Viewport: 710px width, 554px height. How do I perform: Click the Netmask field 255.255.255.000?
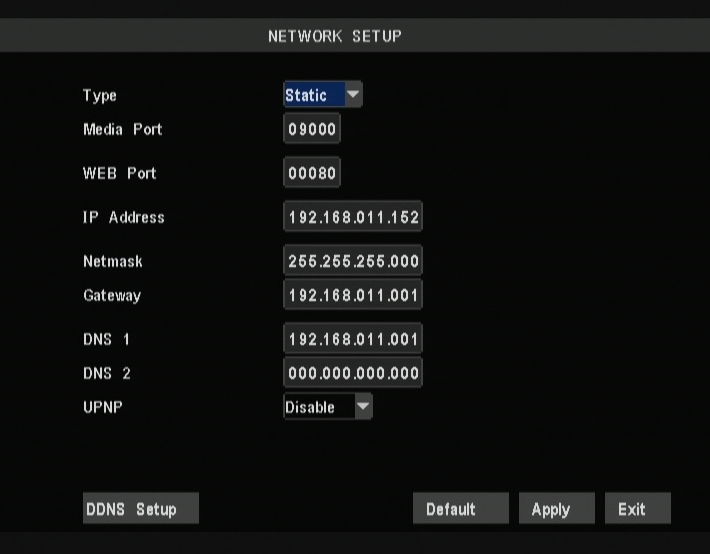(352, 262)
